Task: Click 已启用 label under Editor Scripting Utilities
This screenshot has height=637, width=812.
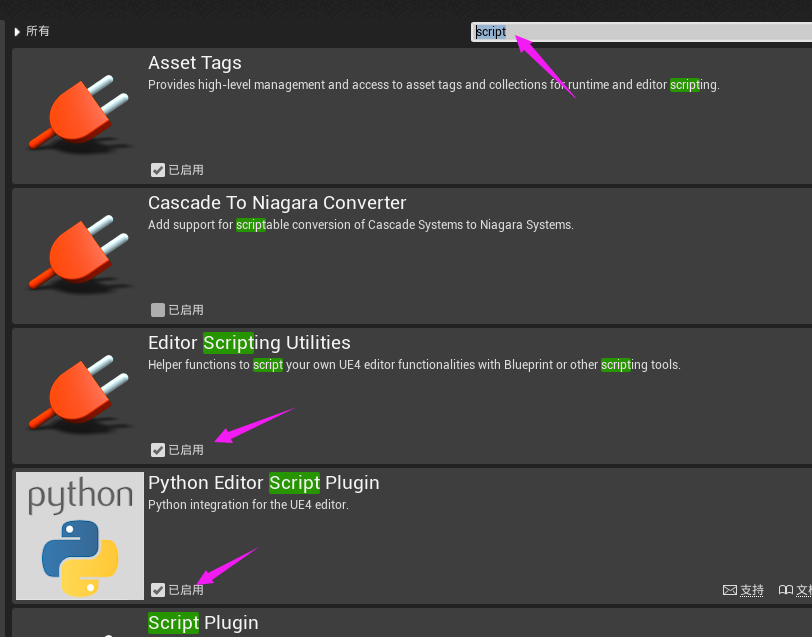Action: coord(186,450)
